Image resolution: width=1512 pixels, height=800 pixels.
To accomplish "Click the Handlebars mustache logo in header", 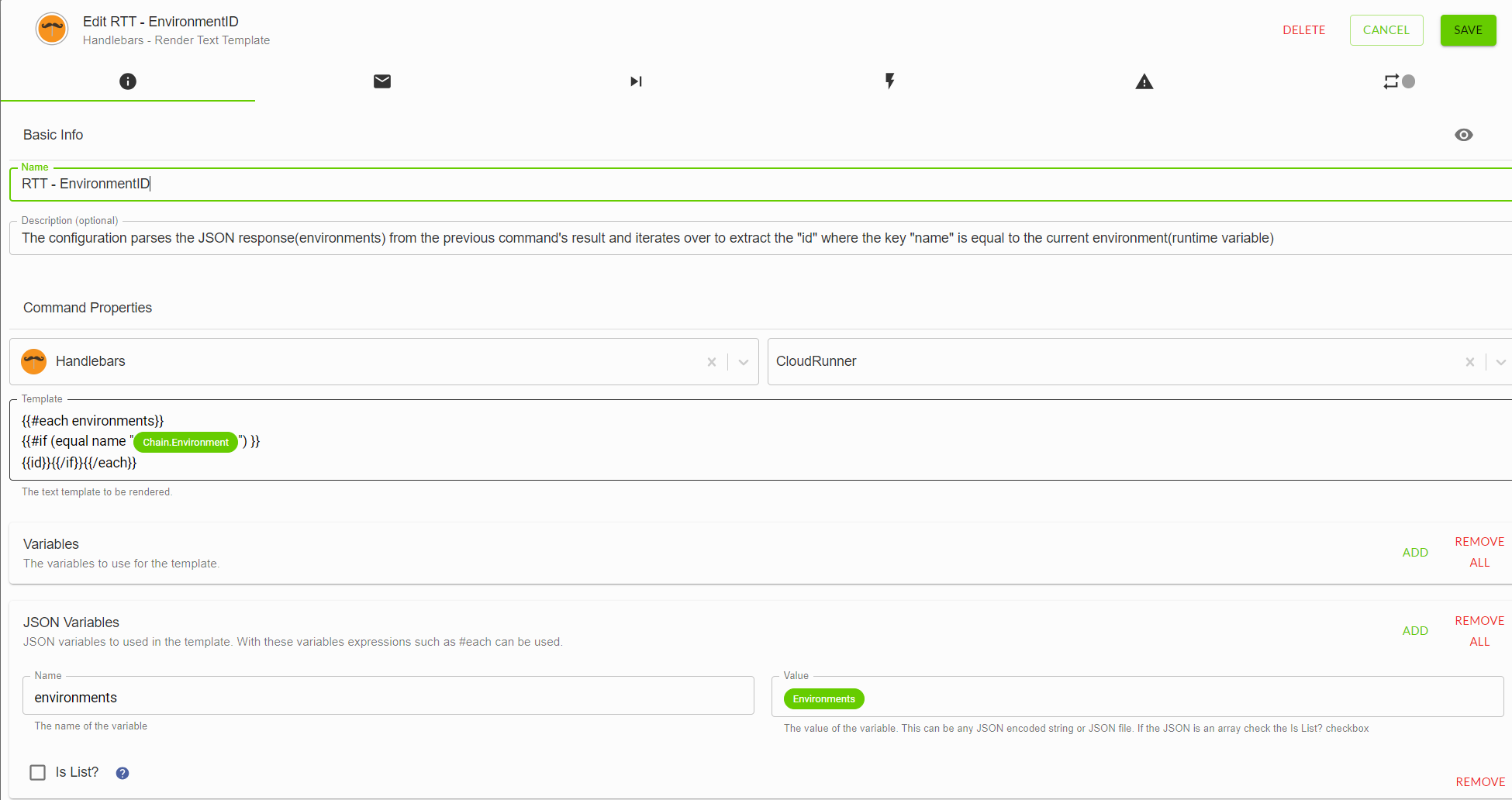I will (52, 29).
